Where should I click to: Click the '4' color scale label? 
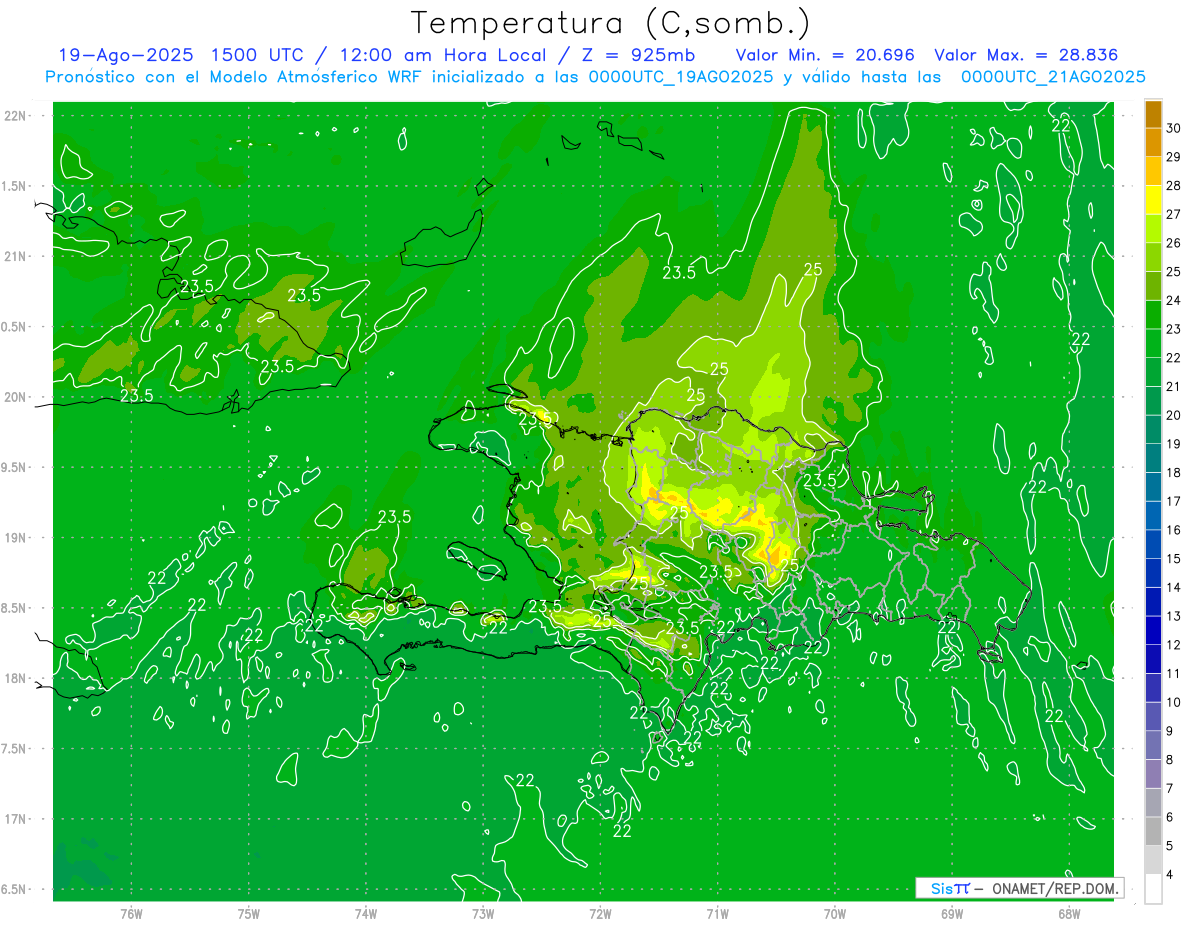(x=1170, y=874)
